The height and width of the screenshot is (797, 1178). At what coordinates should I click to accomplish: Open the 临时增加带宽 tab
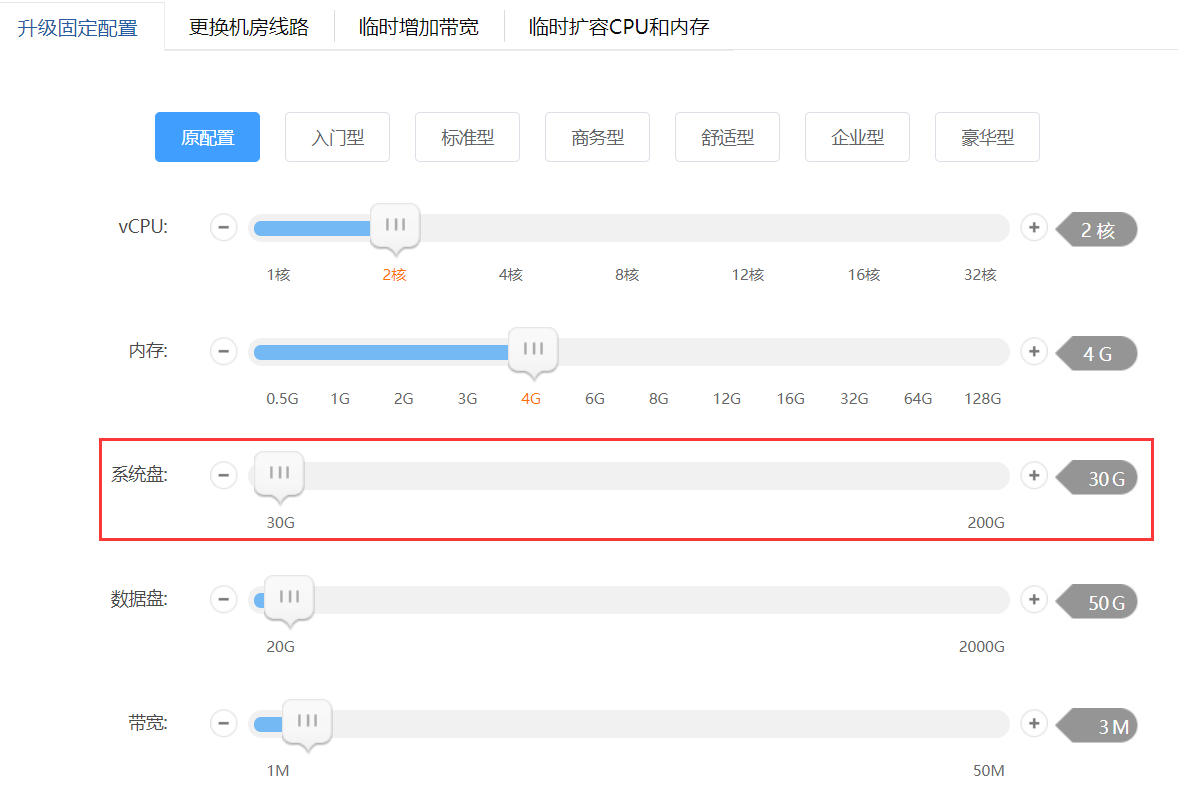(419, 27)
